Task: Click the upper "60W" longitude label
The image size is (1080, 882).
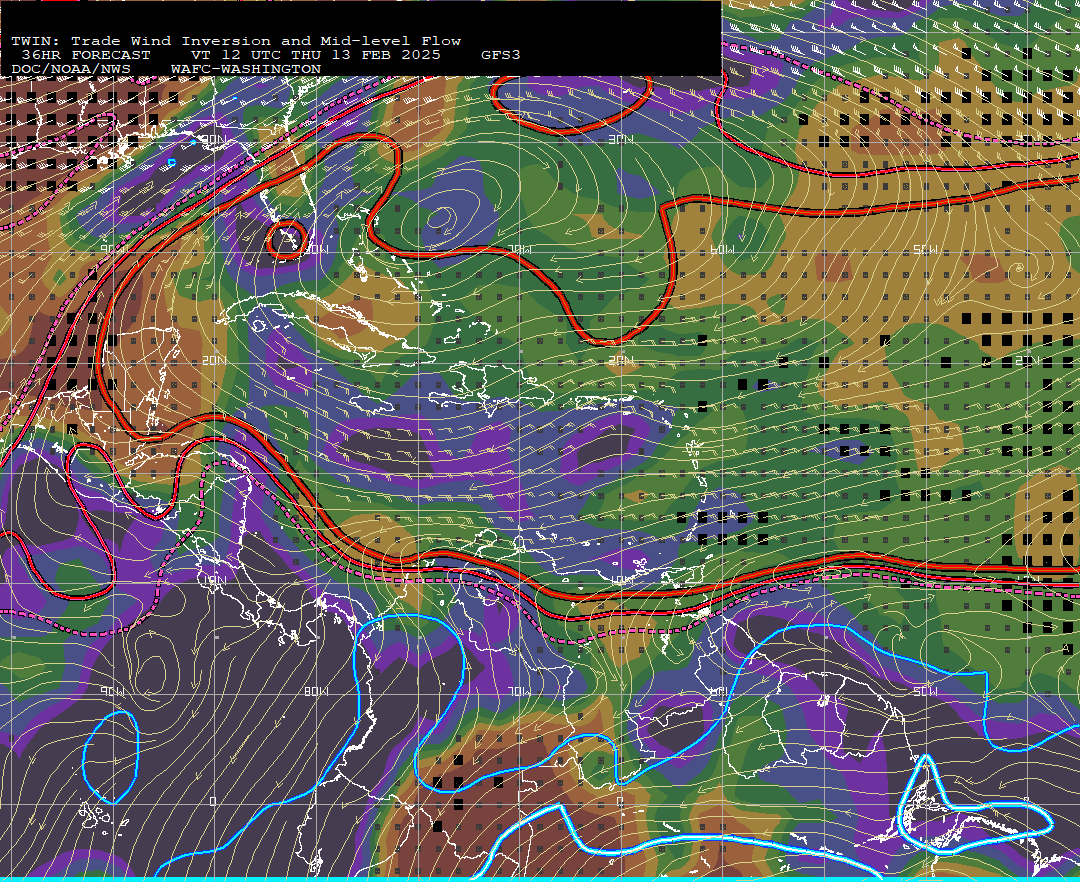Action: click(722, 249)
